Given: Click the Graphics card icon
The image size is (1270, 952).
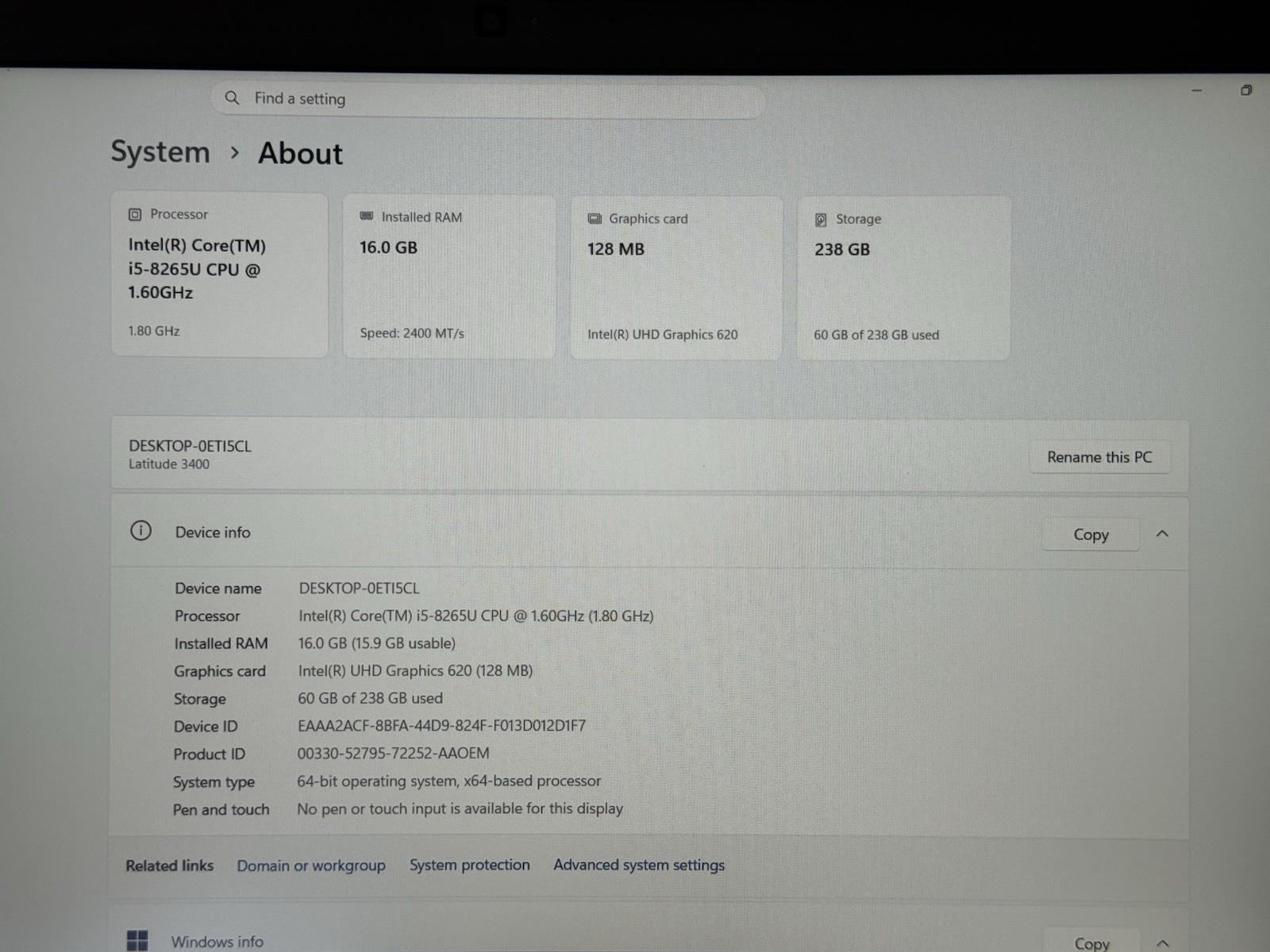Looking at the screenshot, I should 595,219.
